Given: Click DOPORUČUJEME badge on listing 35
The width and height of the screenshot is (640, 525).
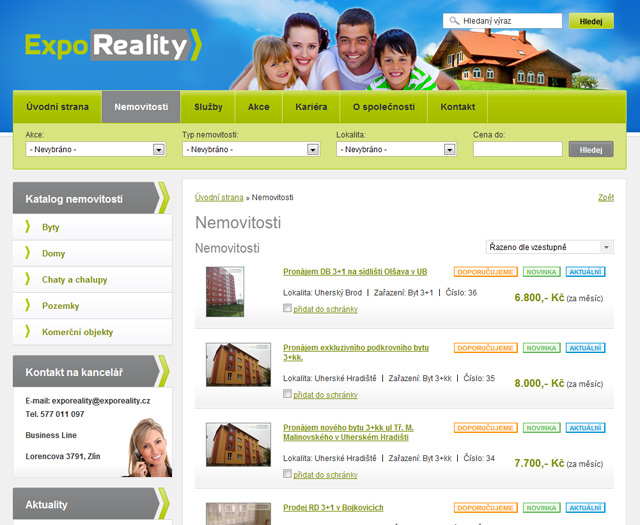Looking at the screenshot, I should (485, 348).
